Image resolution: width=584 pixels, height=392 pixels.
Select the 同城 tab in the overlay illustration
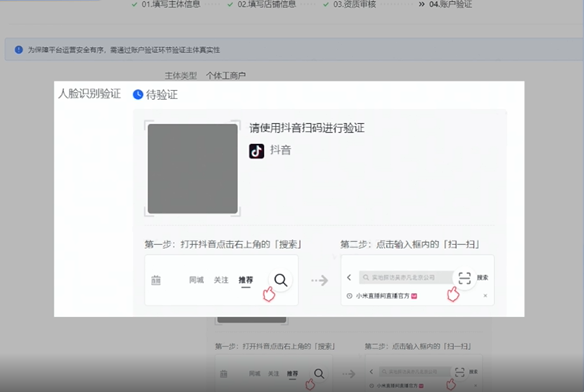[196, 280]
